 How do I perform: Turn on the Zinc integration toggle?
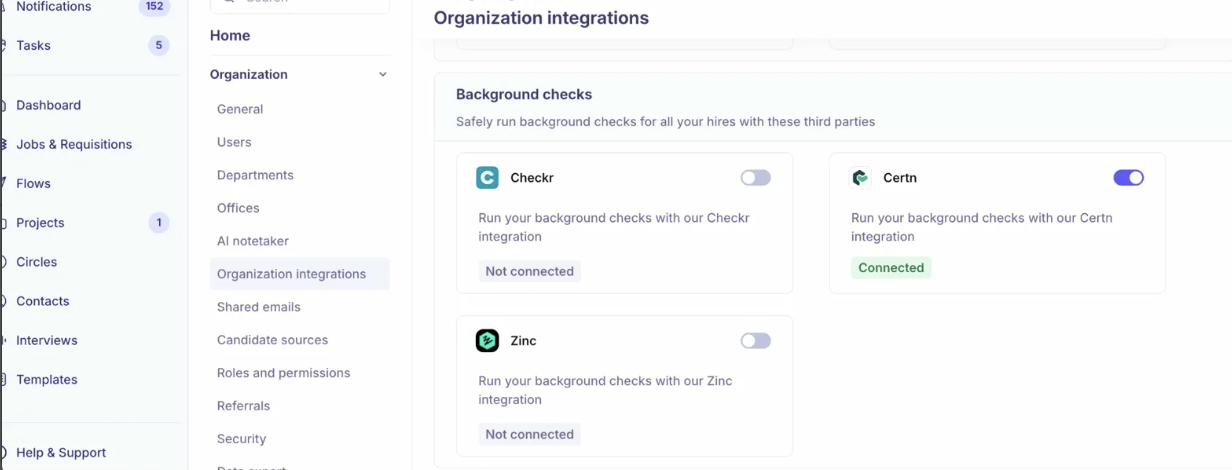click(755, 341)
